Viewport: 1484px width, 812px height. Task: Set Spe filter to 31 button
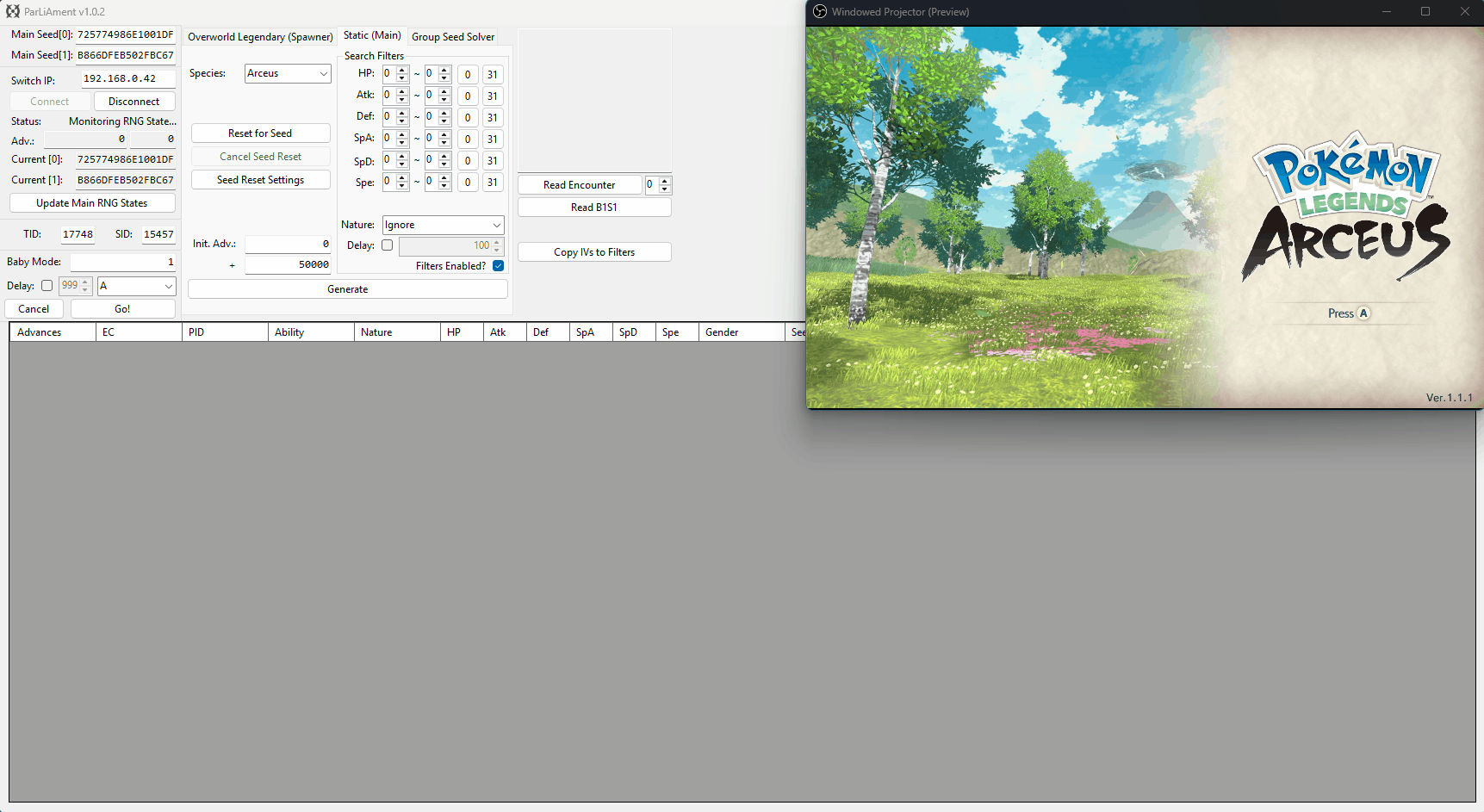pyautogui.click(x=493, y=182)
